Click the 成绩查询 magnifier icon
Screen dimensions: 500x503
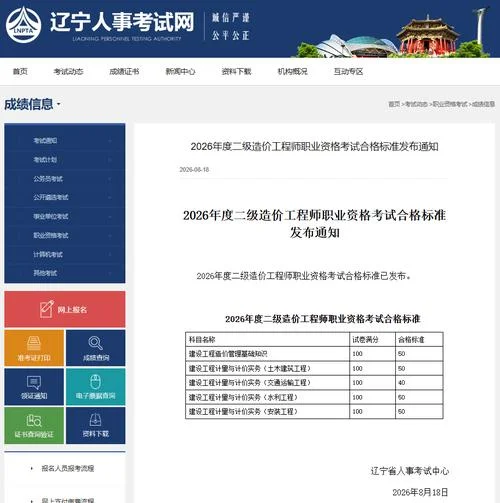pos(96,343)
